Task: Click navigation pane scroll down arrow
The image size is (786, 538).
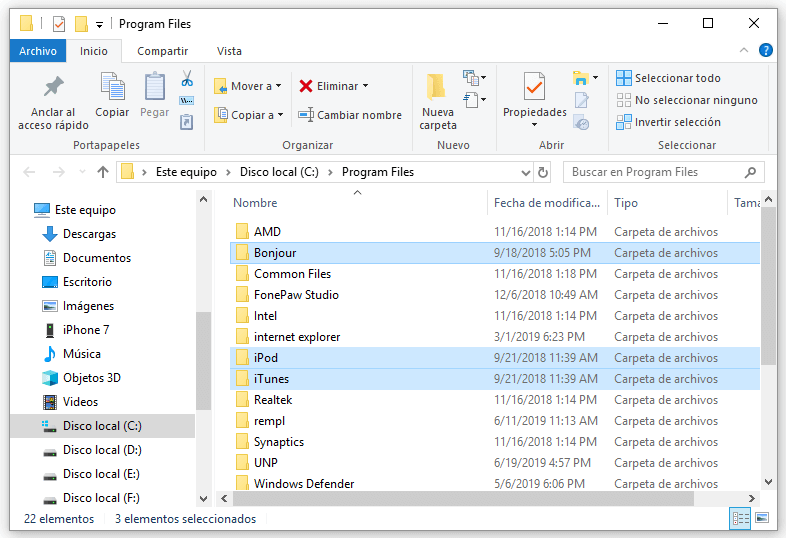Action: click(203, 498)
